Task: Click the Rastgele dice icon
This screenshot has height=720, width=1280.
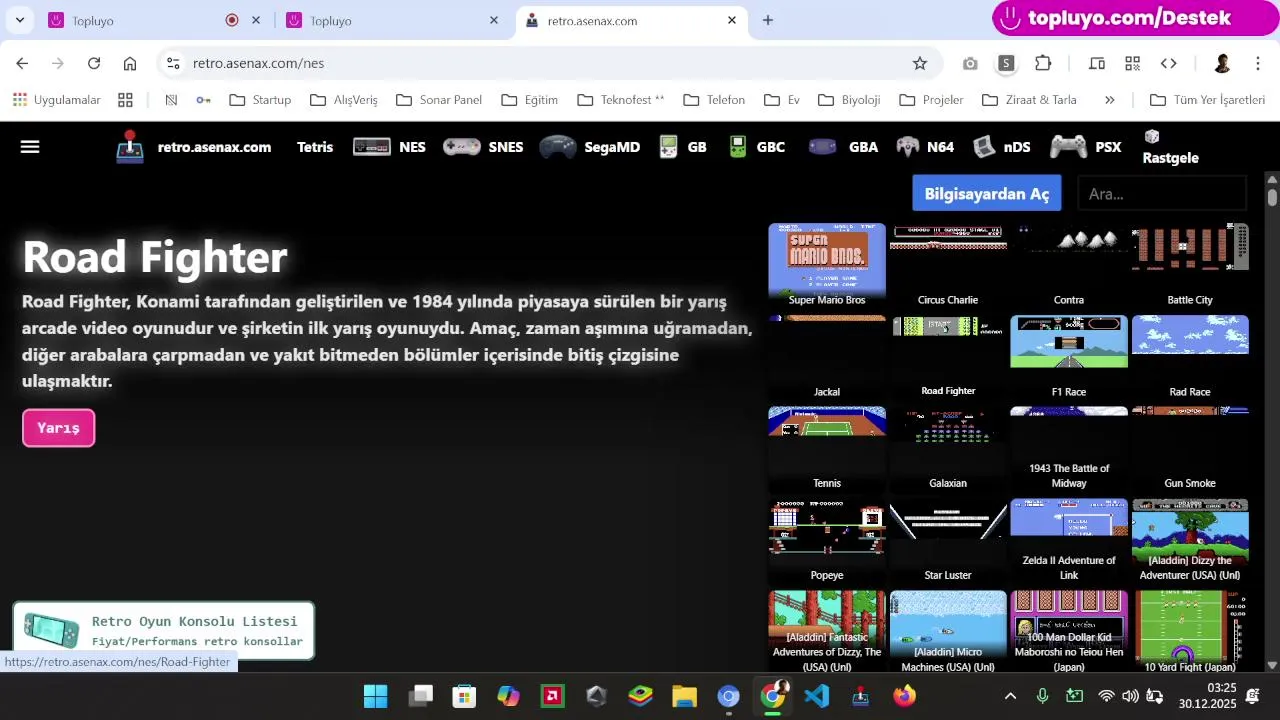Action: point(1152,136)
